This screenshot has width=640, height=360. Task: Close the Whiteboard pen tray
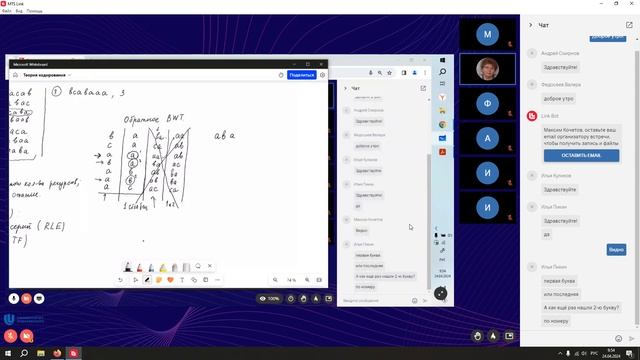click(210, 266)
